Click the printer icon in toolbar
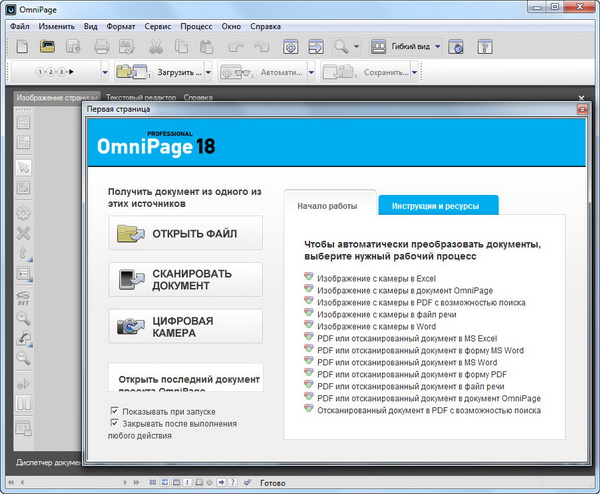The height and width of the screenshot is (494, 600). click(102, 46)
